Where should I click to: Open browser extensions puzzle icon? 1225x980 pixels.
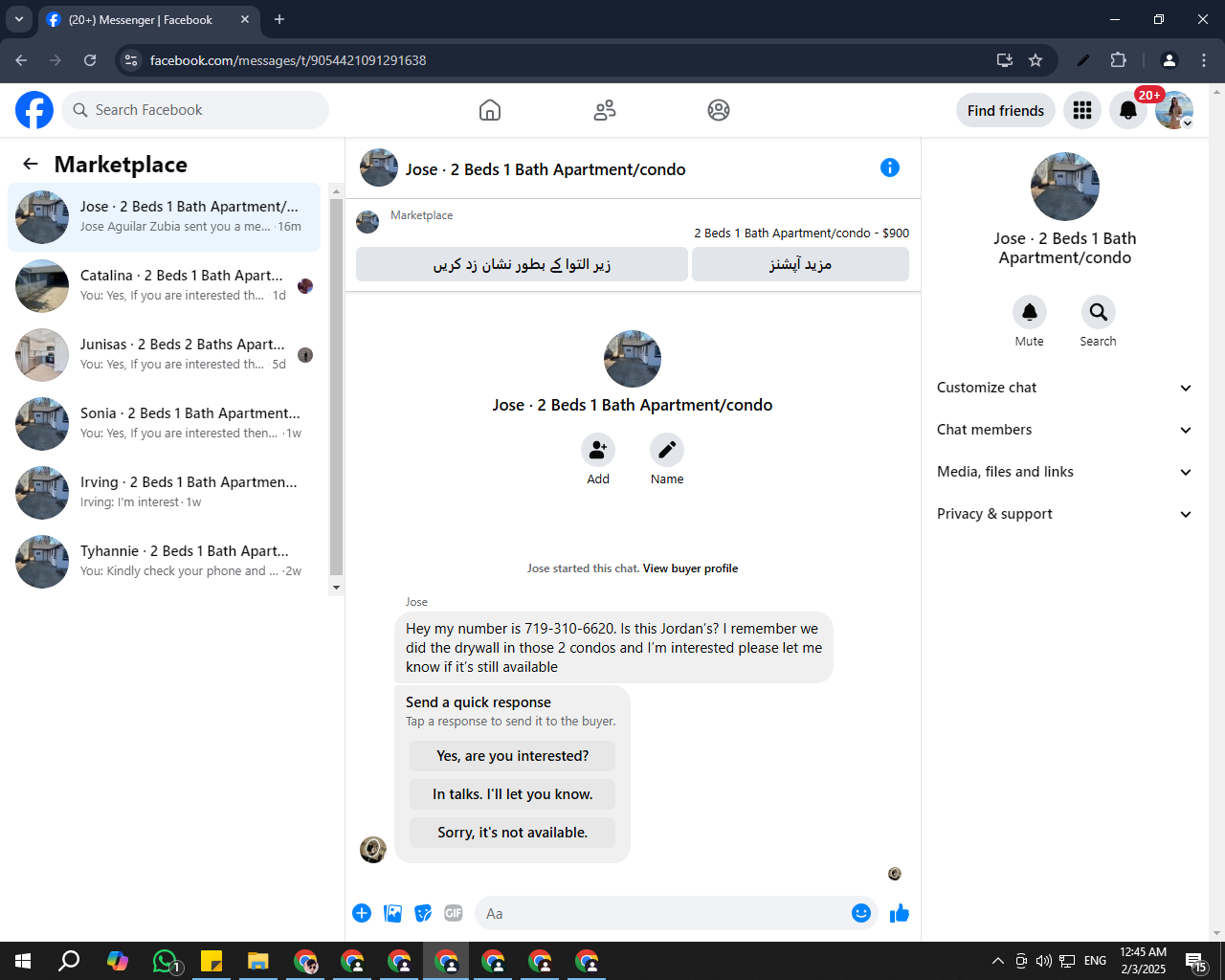pos(1118,60)
